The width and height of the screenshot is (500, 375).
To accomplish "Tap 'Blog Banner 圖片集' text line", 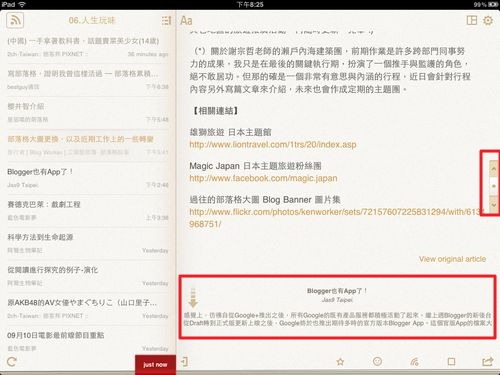I will [x=265, y=200].
